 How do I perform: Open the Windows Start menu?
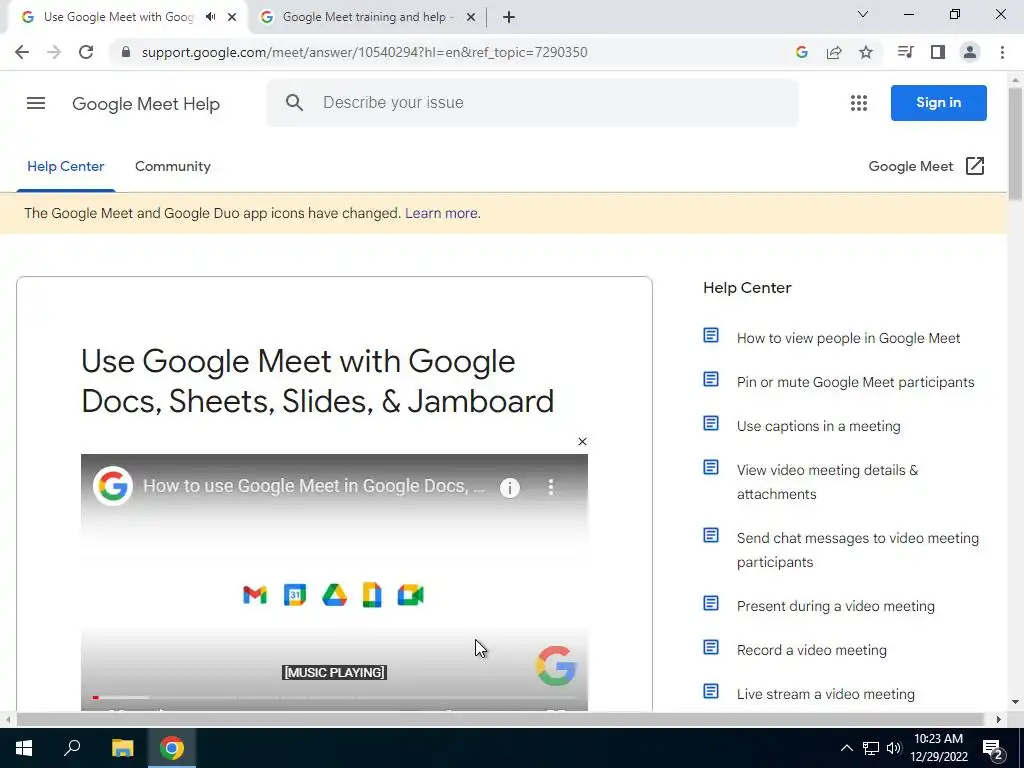point(24,748)
